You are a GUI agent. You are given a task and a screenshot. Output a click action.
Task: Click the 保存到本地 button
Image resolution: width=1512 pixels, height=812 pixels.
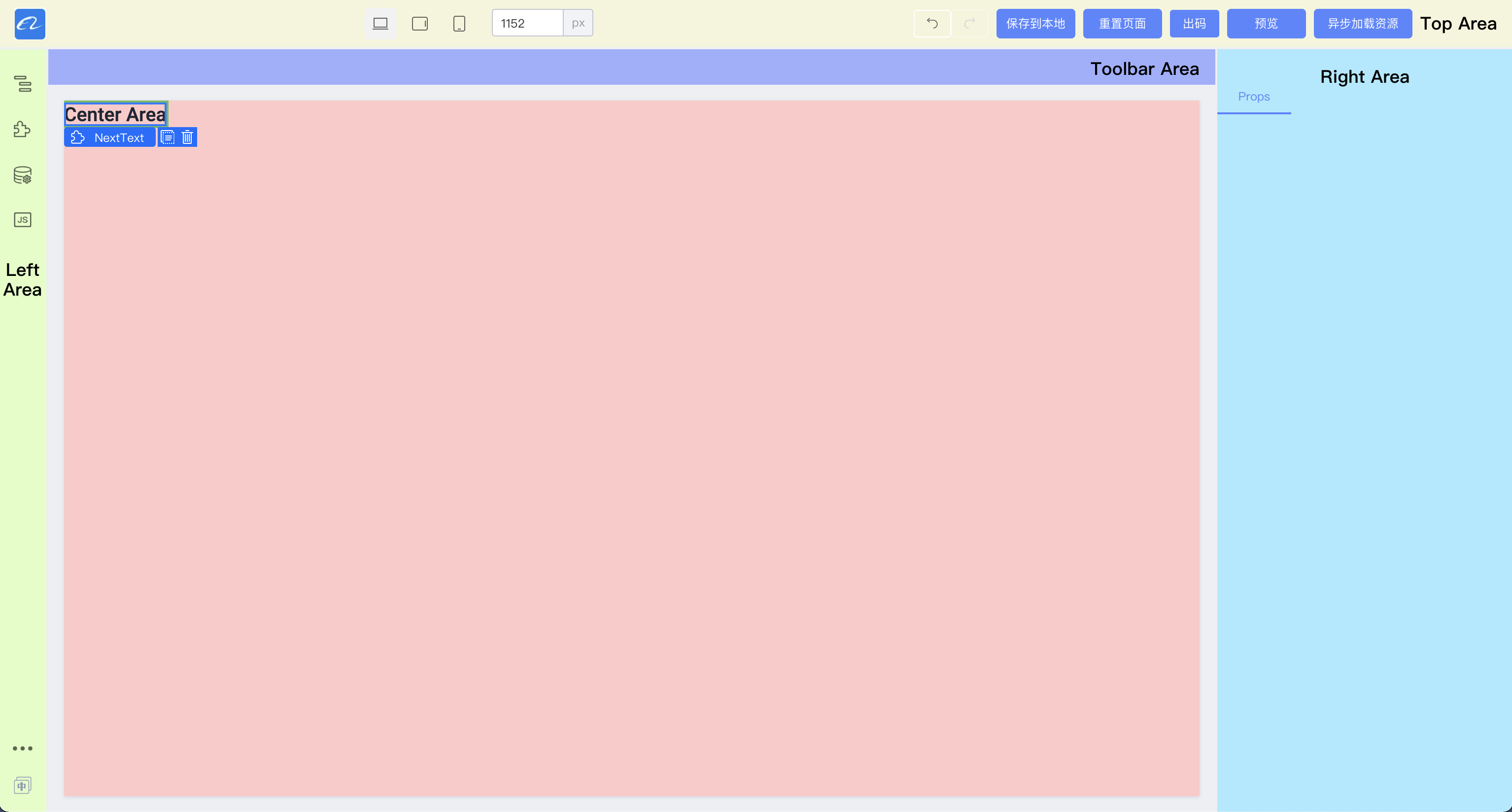[x=1035, y=24]
